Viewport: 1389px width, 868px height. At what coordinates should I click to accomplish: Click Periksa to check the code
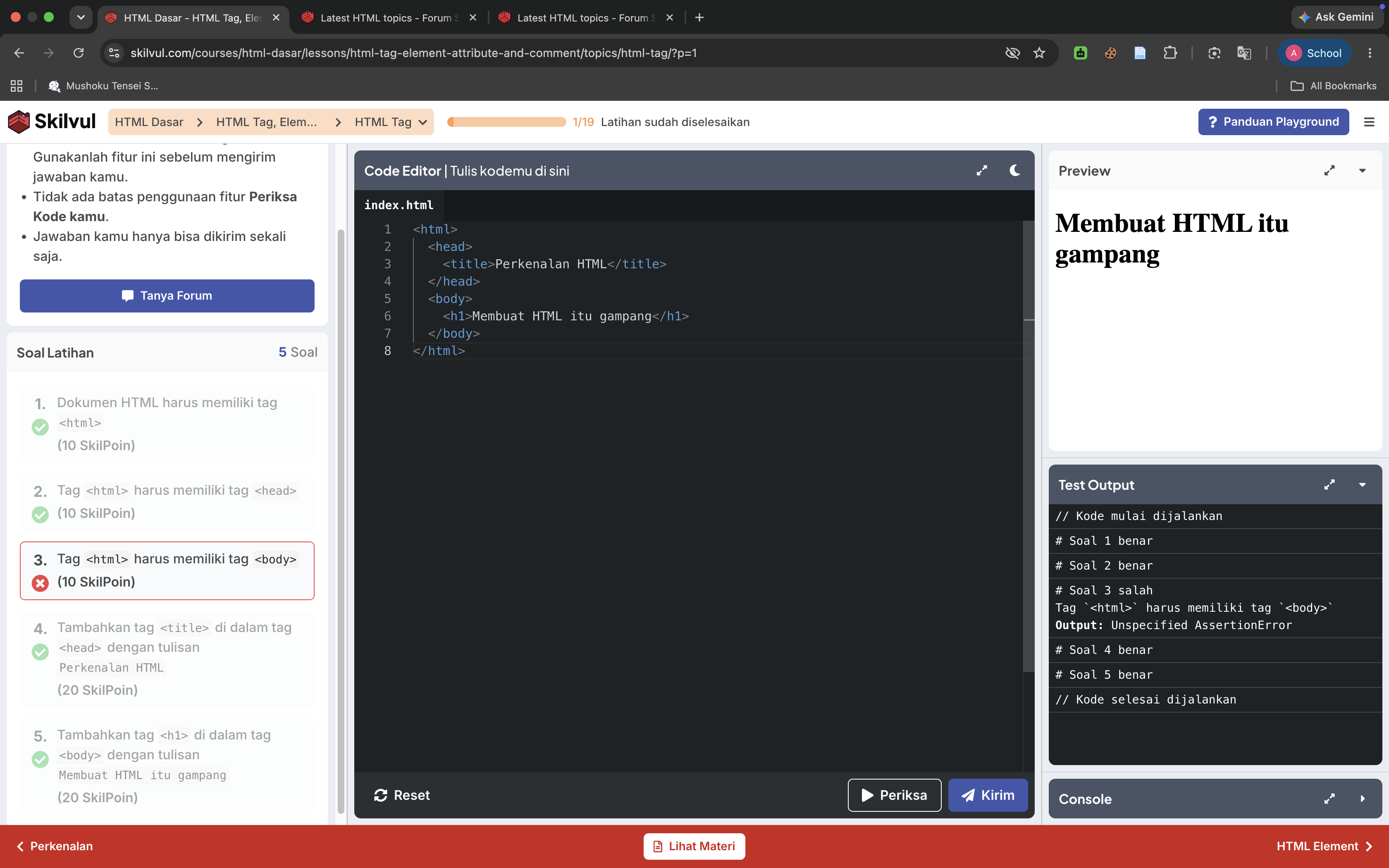click(x=894, y=794)
